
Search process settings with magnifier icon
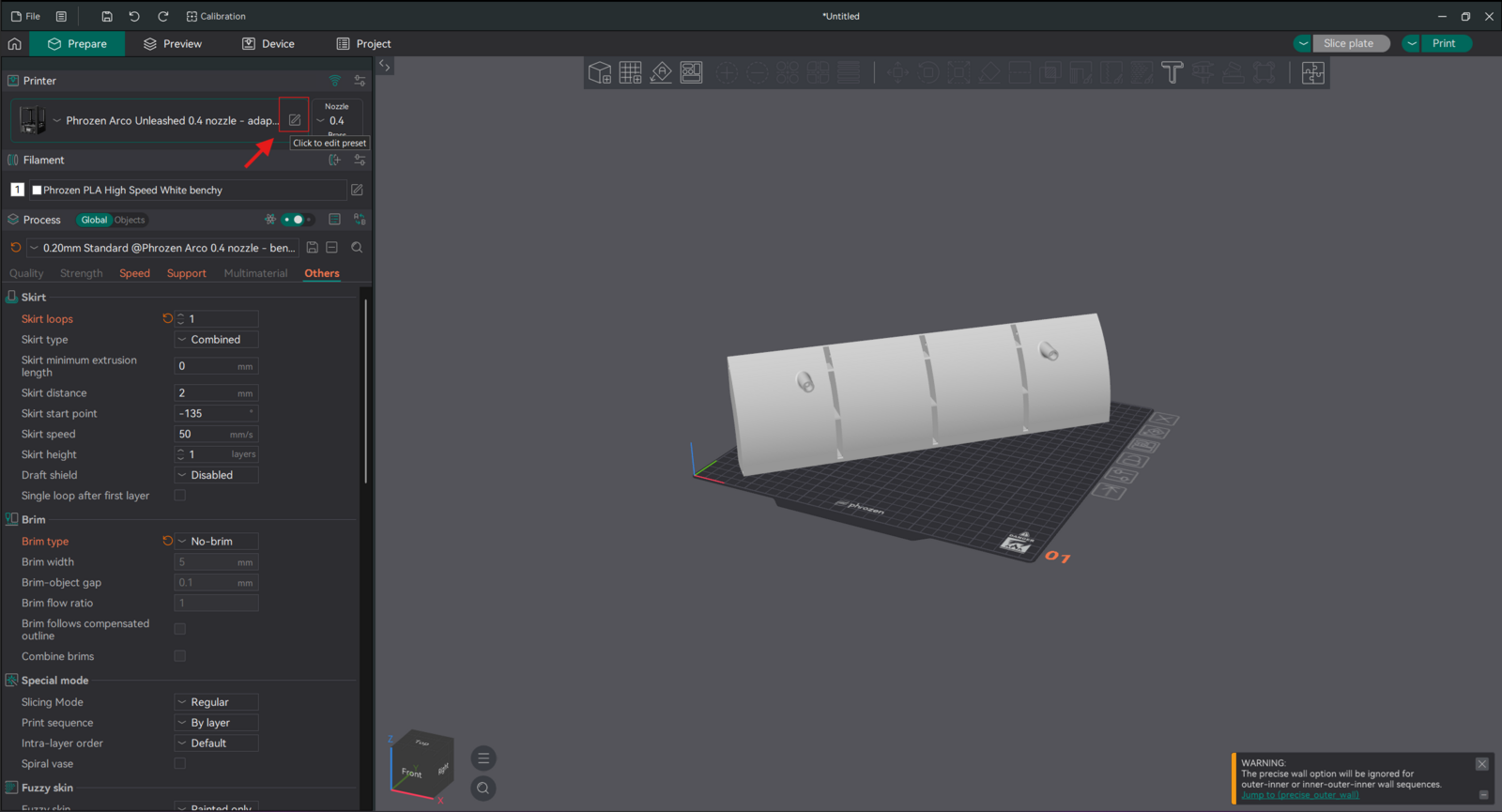(x=357, y=248)
